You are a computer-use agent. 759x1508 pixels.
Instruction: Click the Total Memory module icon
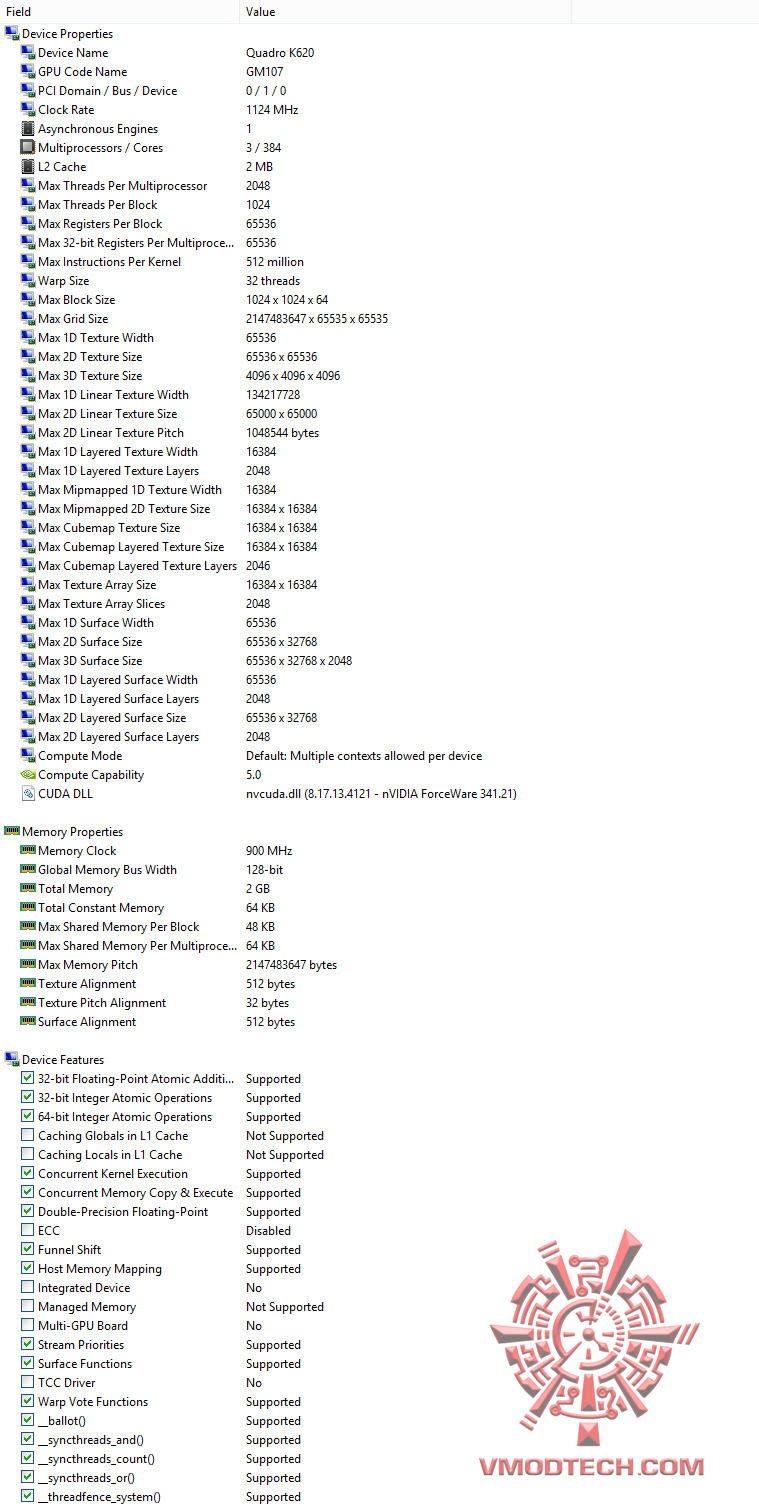coord(28,888)
